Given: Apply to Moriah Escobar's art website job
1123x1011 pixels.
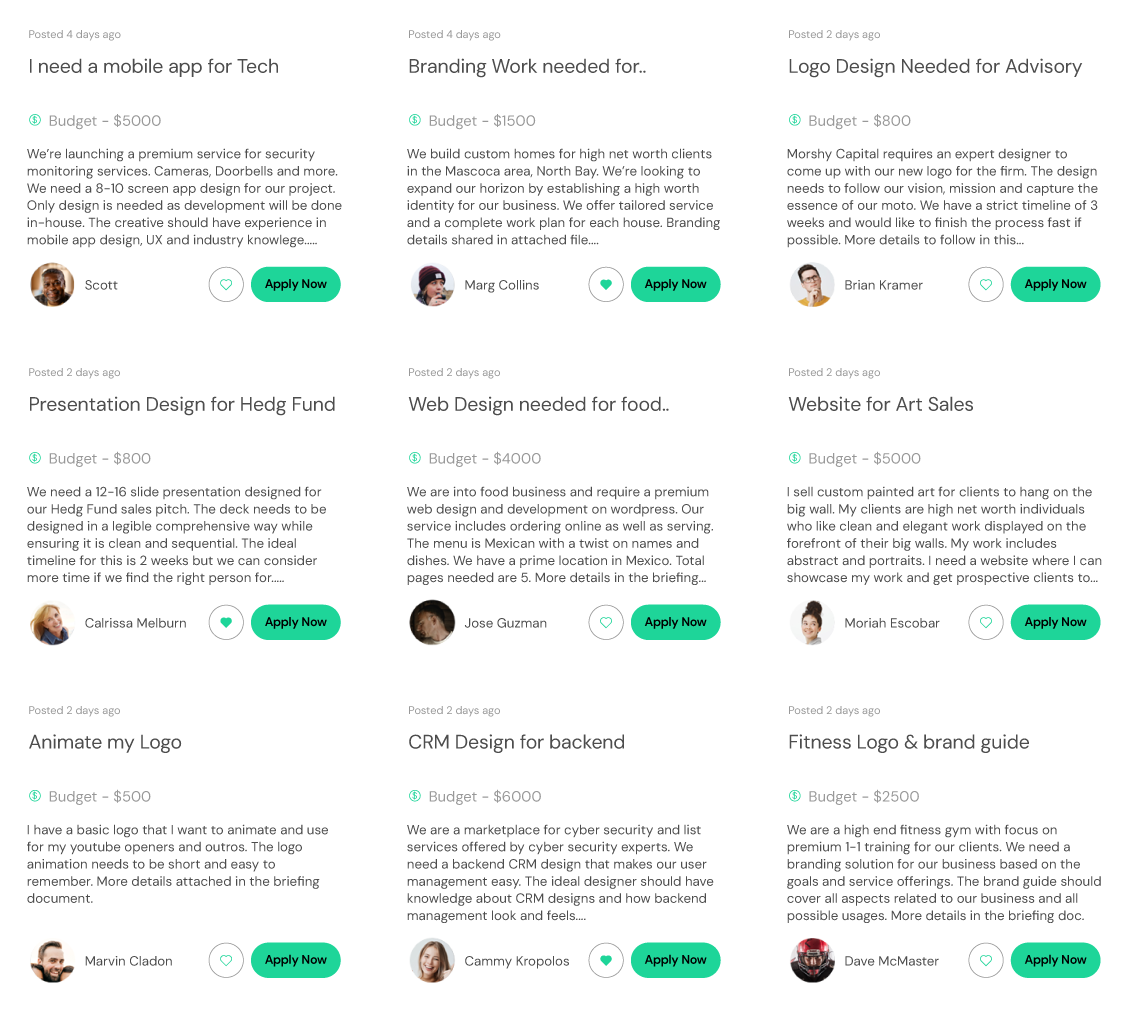Looking at the screenshot, I should (x=1056, y=623).
